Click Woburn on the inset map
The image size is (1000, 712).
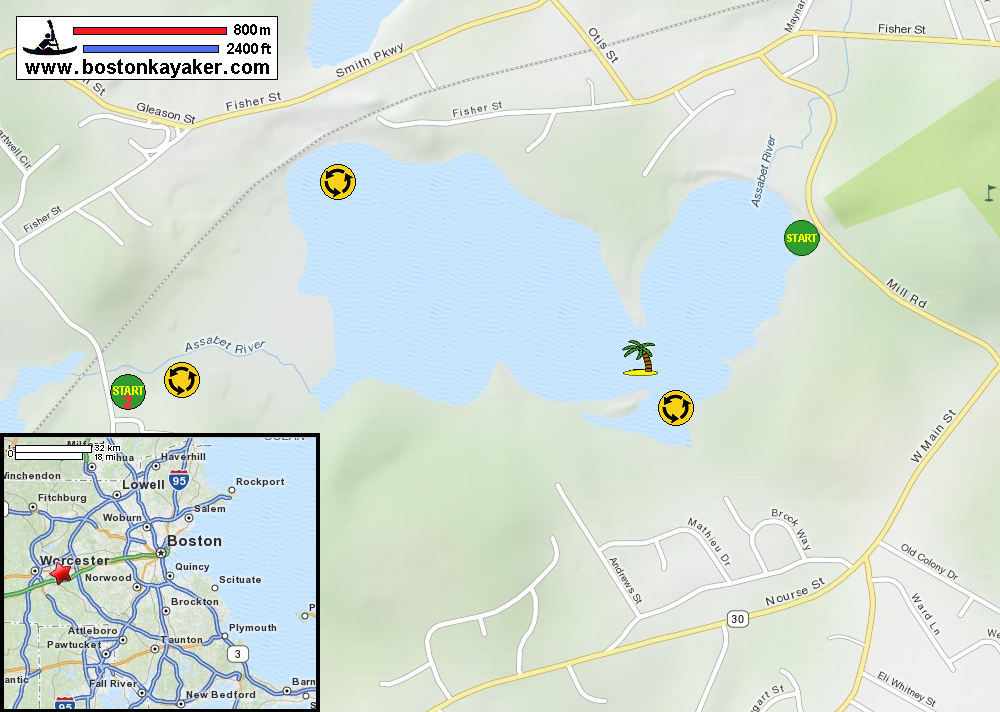122,517
